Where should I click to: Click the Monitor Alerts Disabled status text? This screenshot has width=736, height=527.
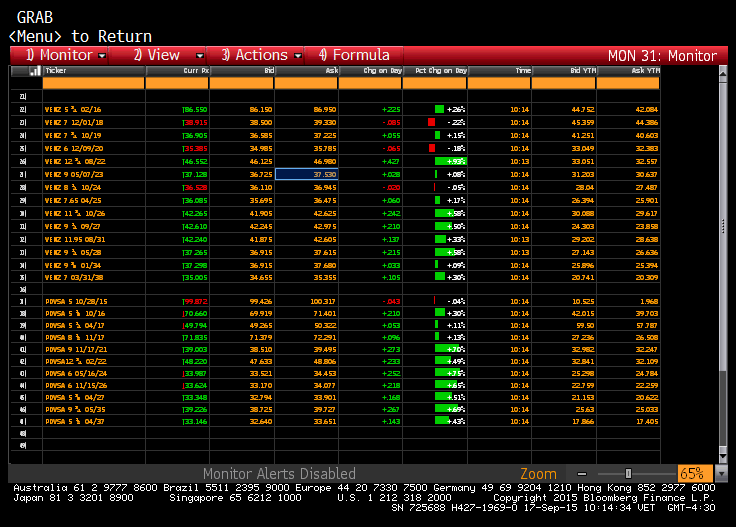pos(279,474)
